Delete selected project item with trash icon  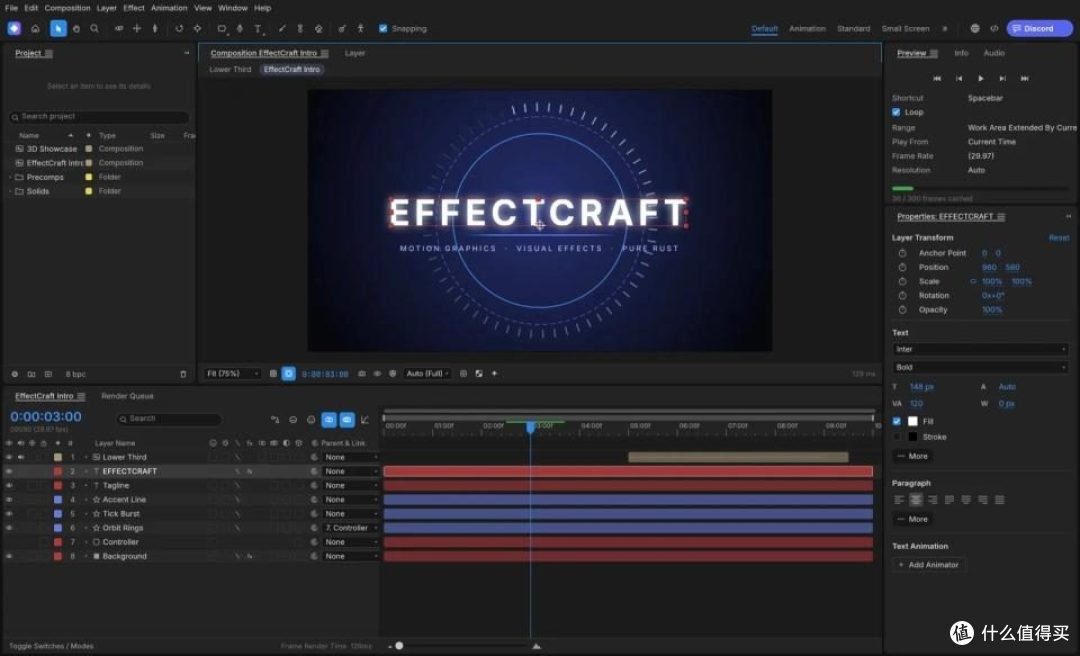(183, 374)
